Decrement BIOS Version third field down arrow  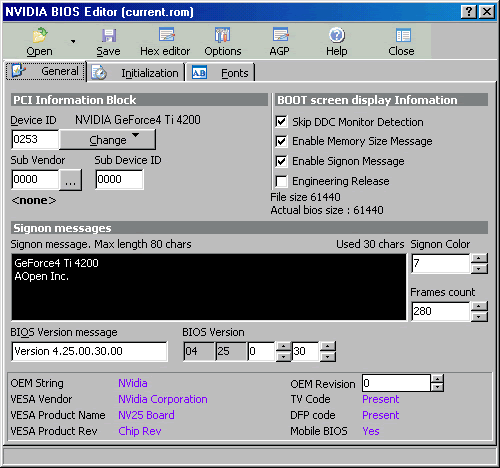coord(284,357)
